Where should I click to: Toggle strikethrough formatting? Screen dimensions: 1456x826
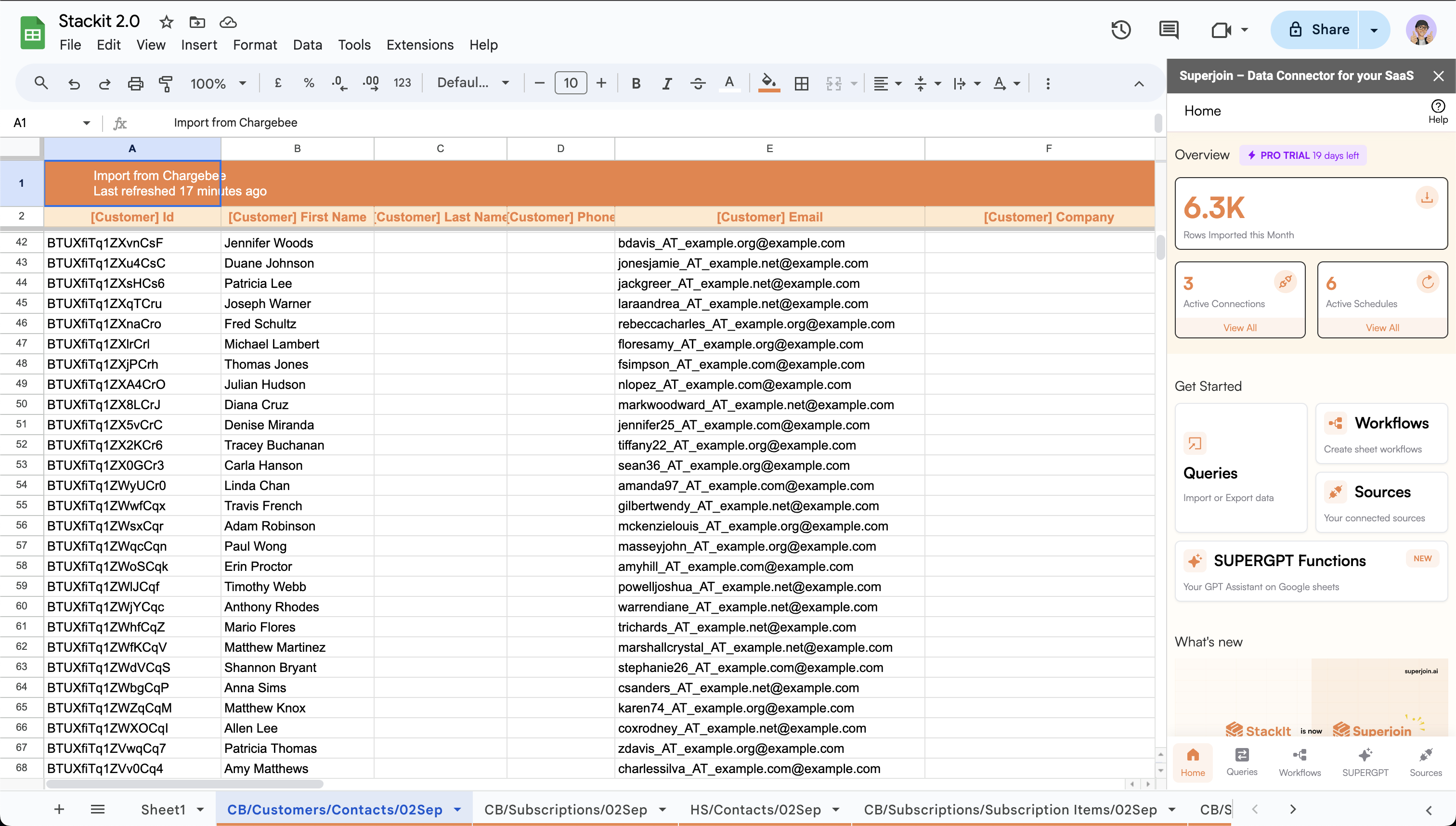click(698, 83)
